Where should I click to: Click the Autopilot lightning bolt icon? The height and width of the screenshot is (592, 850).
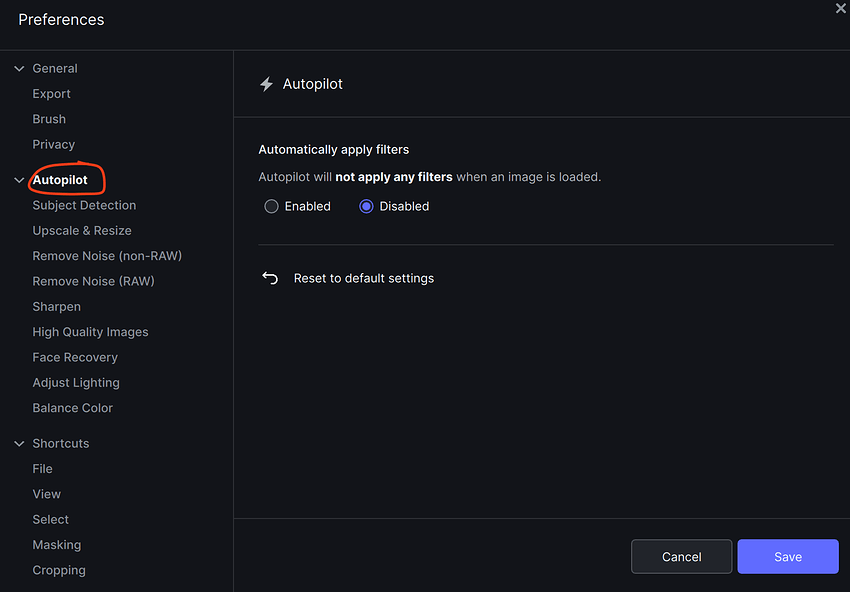pos(266,85)
